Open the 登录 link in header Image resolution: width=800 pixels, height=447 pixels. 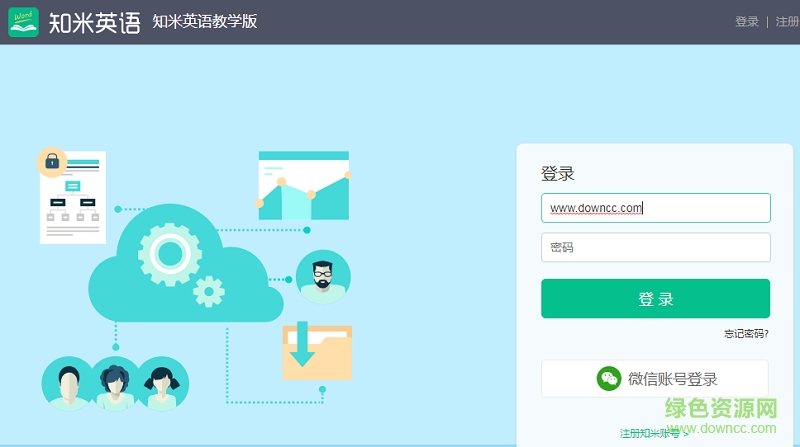[747, 21]
